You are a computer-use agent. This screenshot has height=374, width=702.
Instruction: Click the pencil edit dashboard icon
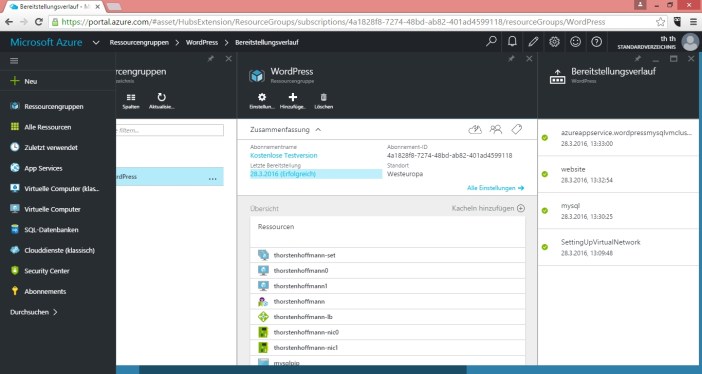[533, 42]
